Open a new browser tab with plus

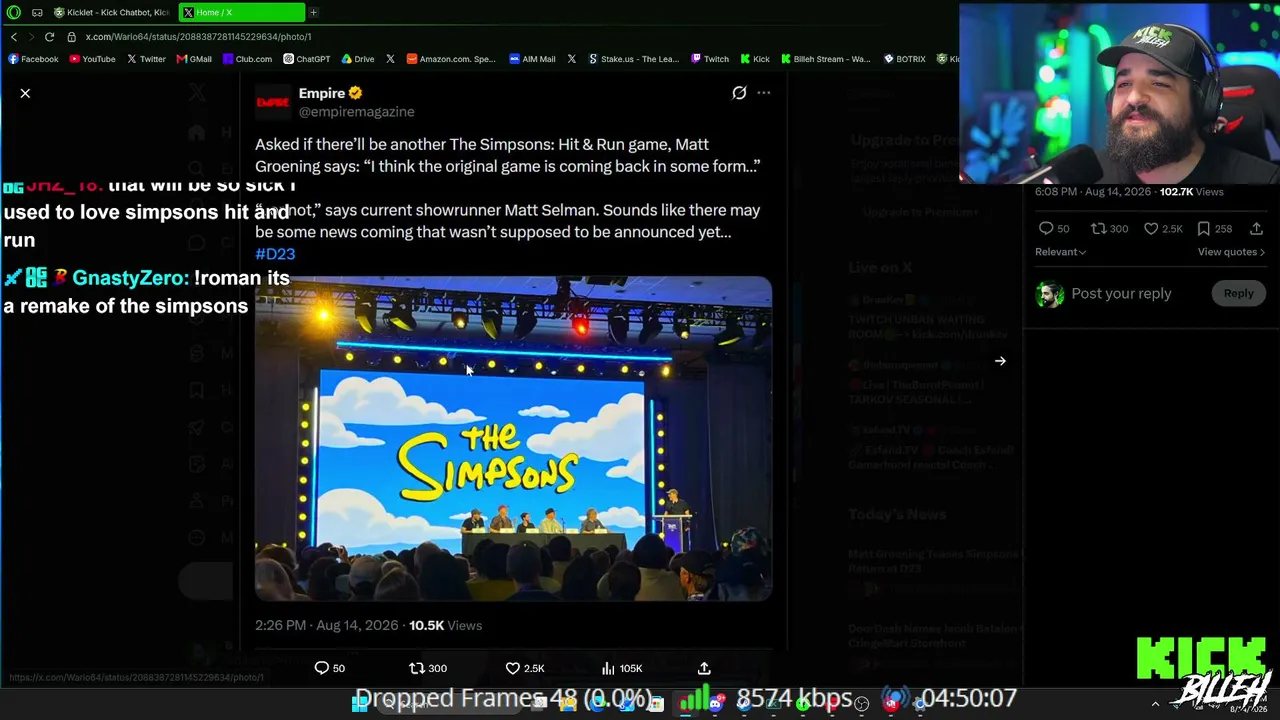[313, 12]
